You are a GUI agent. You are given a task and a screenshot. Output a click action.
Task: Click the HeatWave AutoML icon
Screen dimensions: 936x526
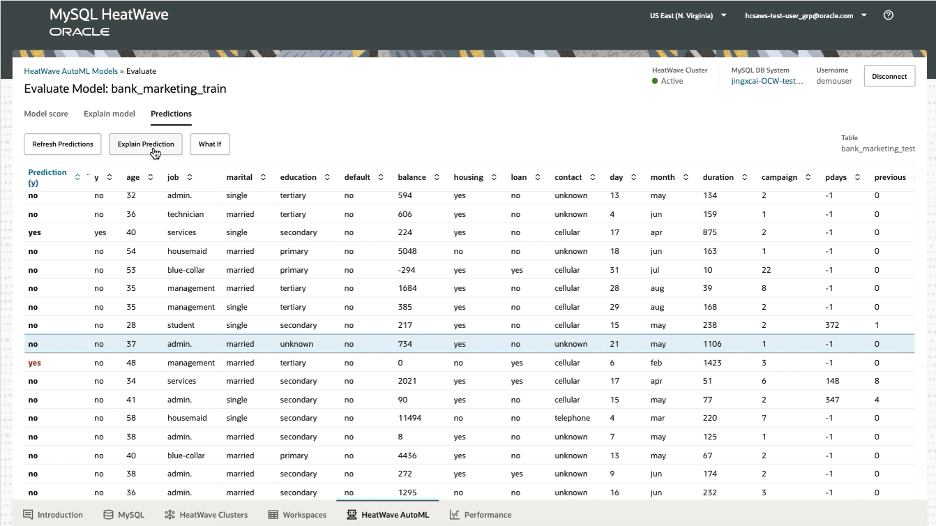click(352, 515)
